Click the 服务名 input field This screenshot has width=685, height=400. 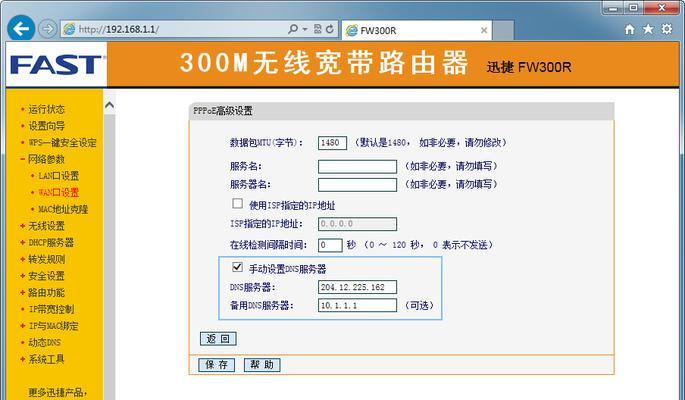click(x=357, y=166)
